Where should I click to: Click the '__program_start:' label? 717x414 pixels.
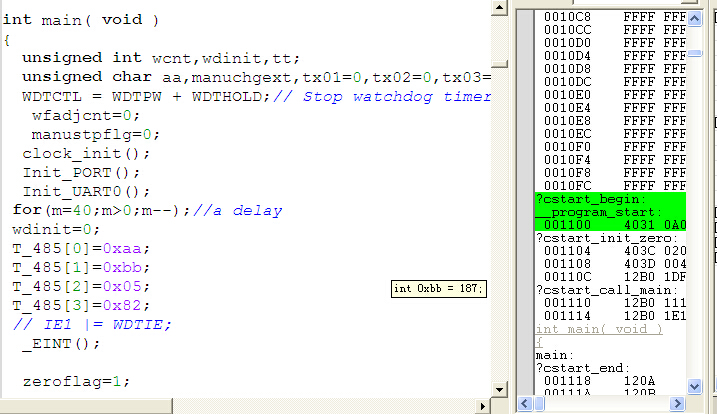pyautogui.click(x=599, y=212)
